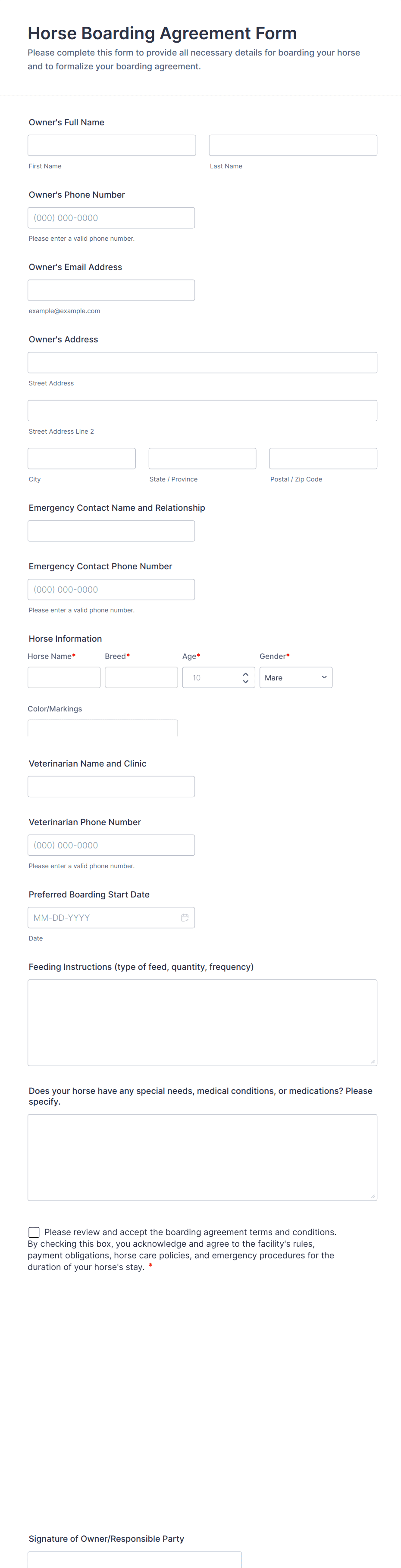Open the calendar picker icon in date field

point(185,917)
